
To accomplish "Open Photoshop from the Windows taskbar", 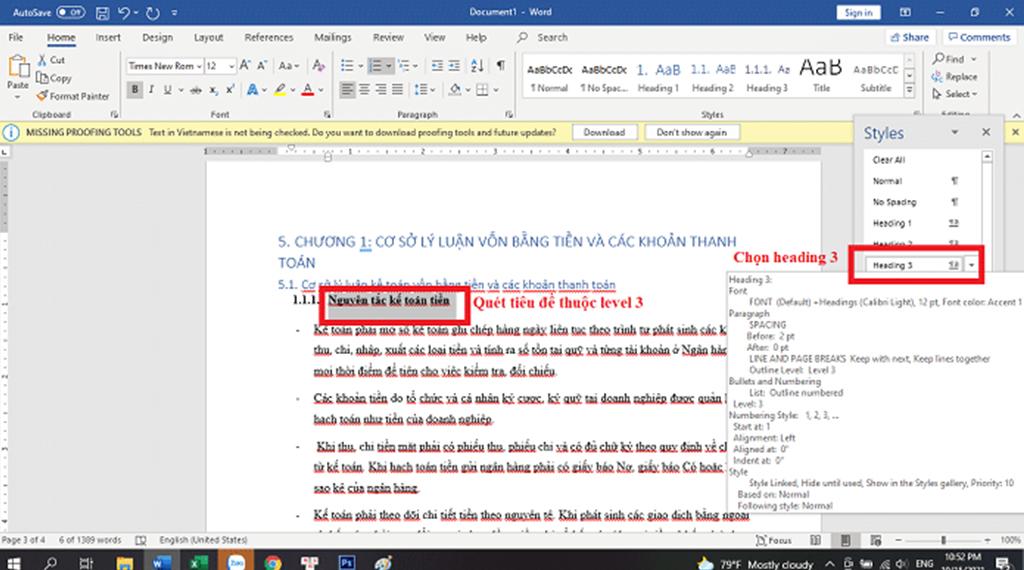I will click(x=346, y=562).
